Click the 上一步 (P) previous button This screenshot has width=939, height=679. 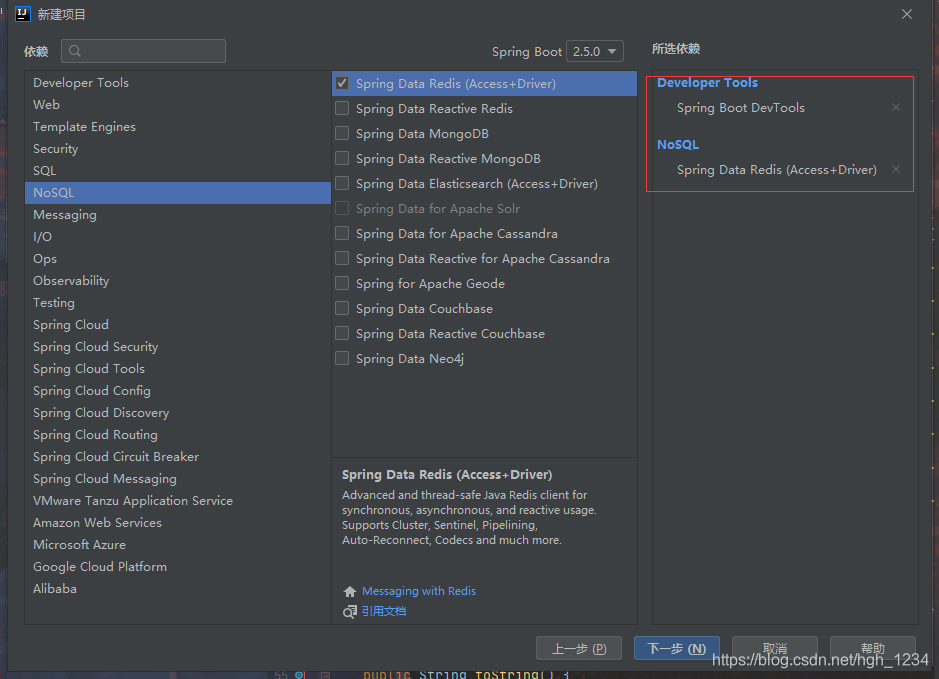(578, 648)
